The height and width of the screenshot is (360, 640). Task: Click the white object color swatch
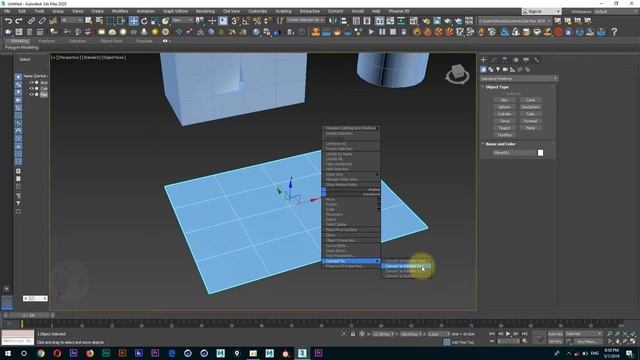(x=540, y=153)
